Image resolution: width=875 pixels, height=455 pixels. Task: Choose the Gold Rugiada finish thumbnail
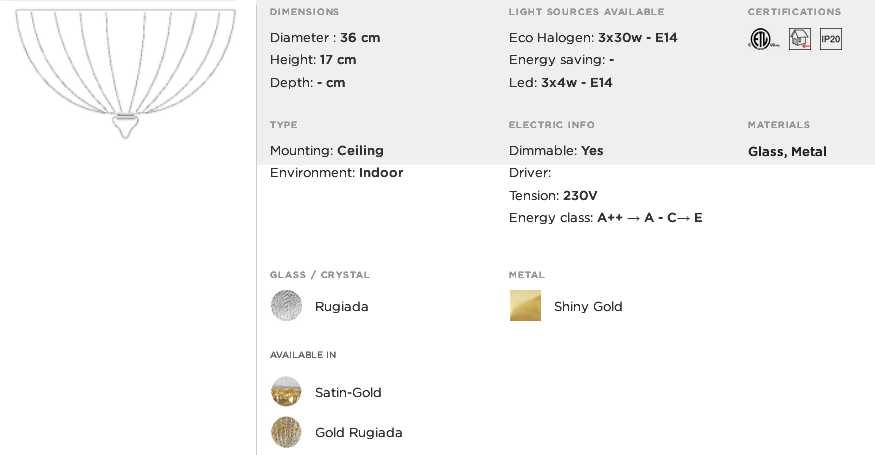coord(286,432)
